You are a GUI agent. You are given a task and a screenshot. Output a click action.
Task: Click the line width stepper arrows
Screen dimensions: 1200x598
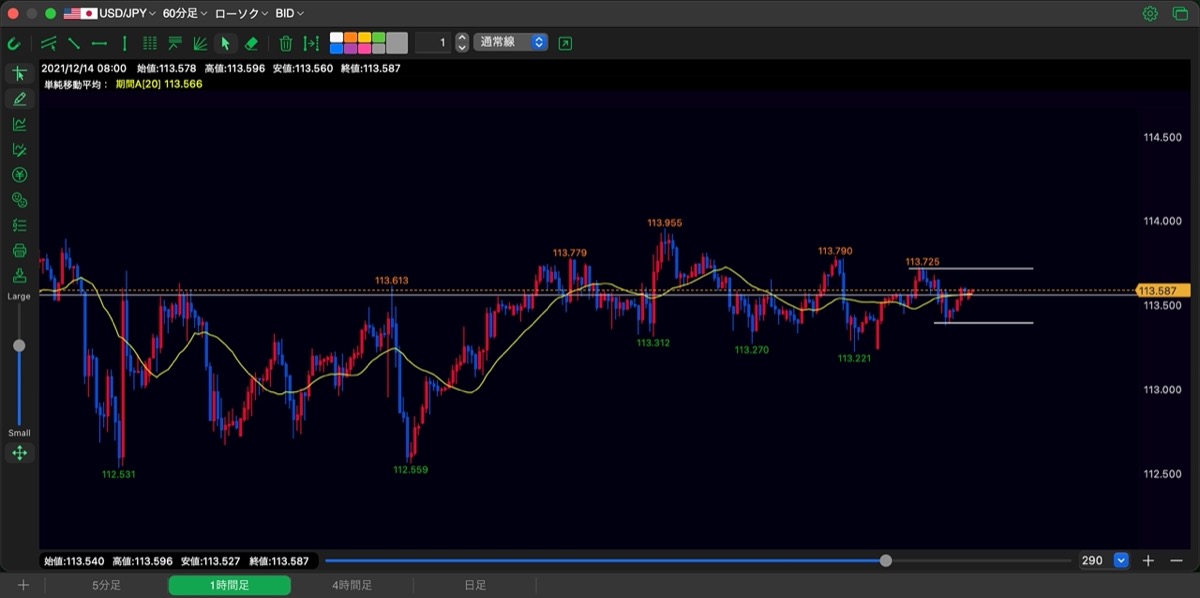tap(462, 43)
